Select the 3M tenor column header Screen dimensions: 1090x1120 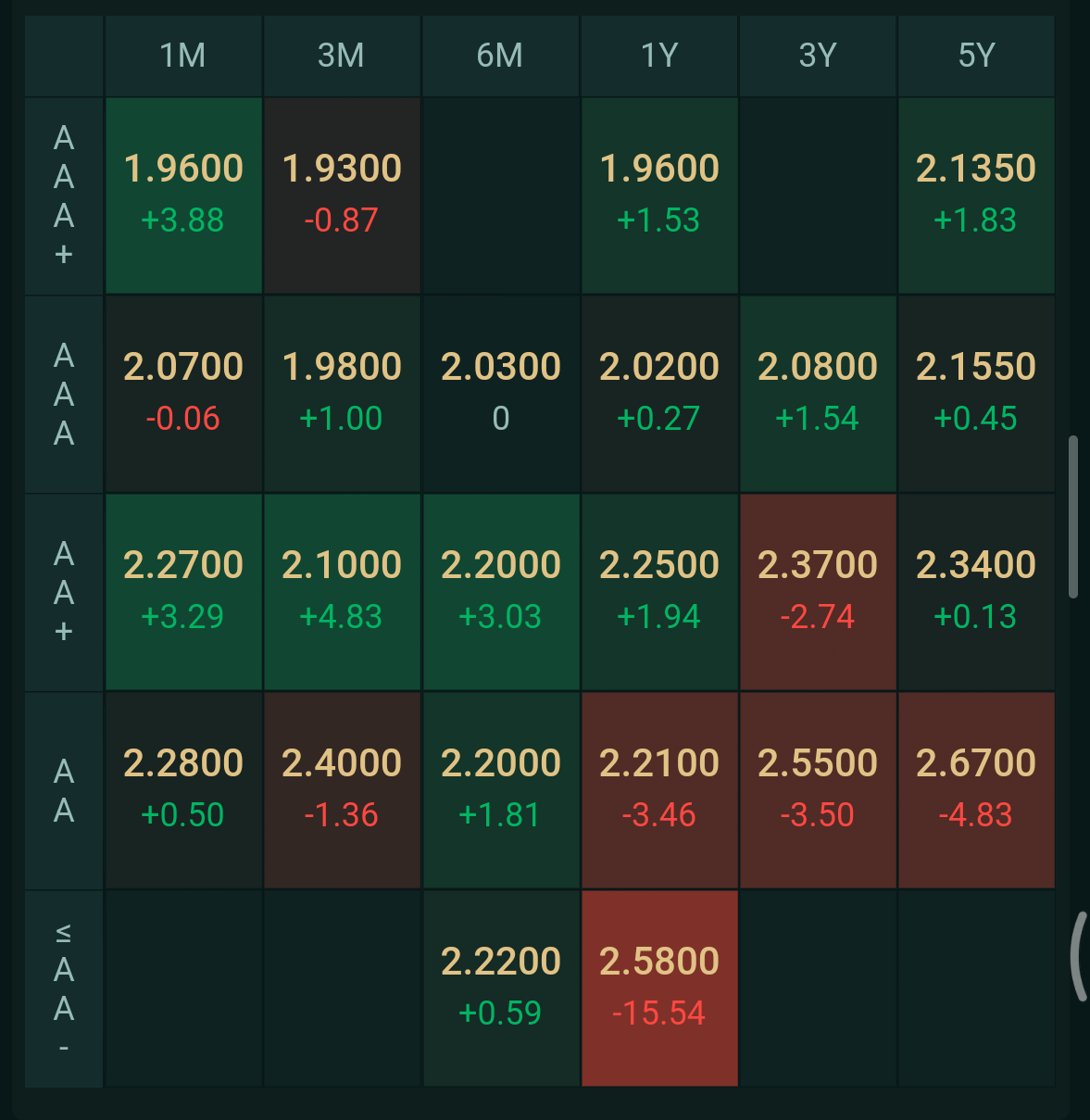point(342,56)
